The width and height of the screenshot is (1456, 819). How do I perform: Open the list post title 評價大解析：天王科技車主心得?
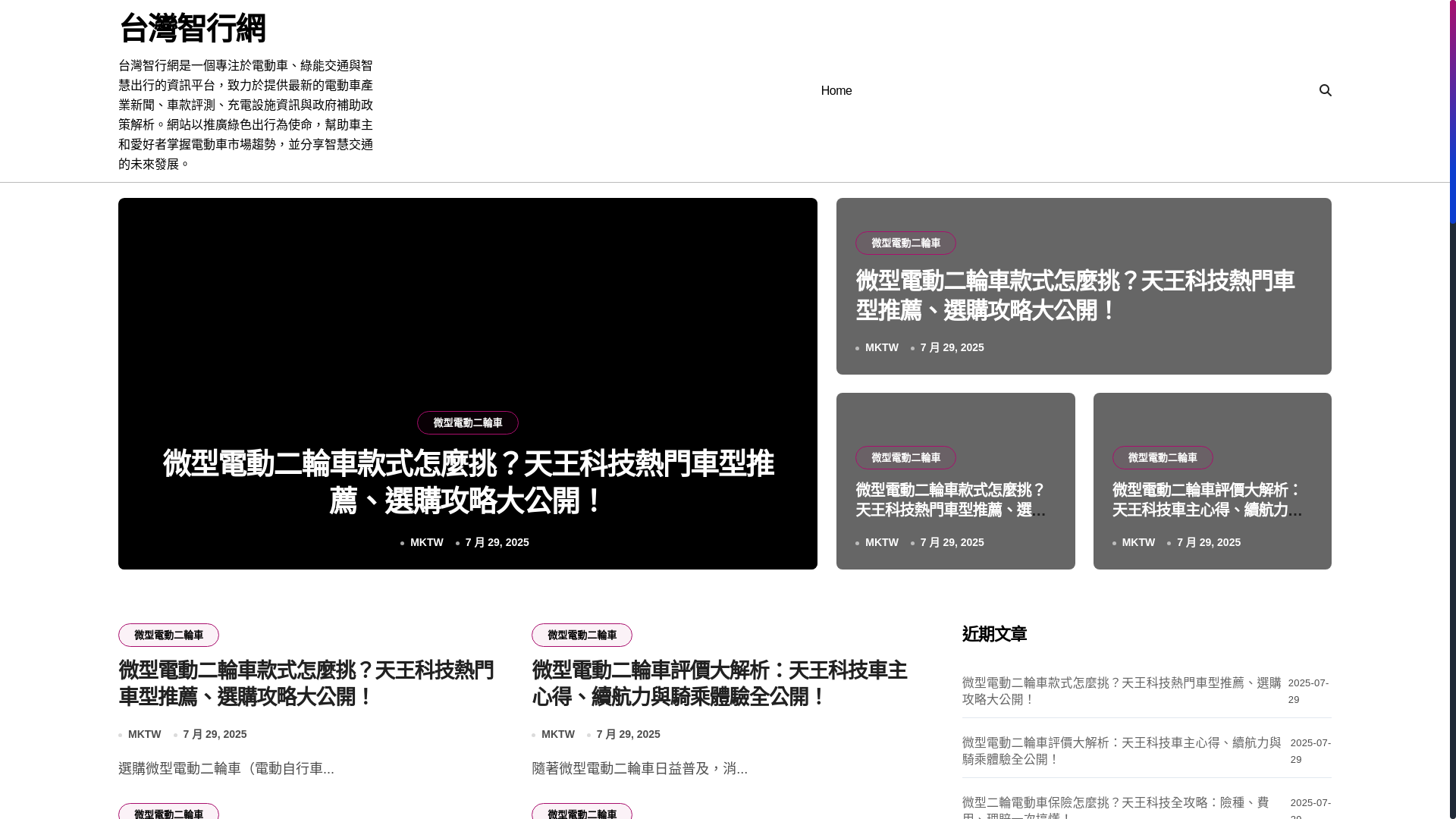719,683
